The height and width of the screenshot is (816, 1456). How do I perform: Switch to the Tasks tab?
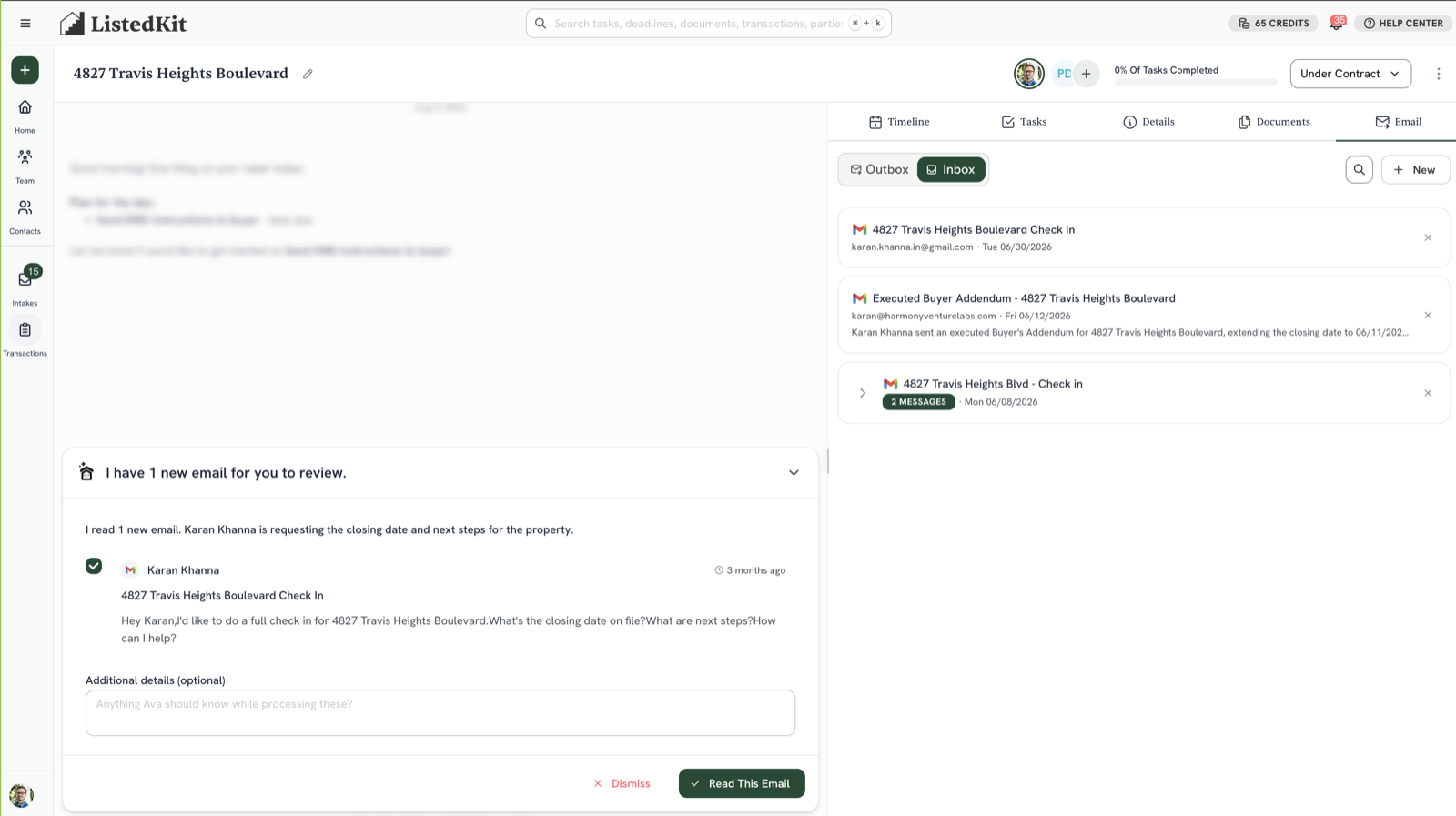pos(1024,122)
